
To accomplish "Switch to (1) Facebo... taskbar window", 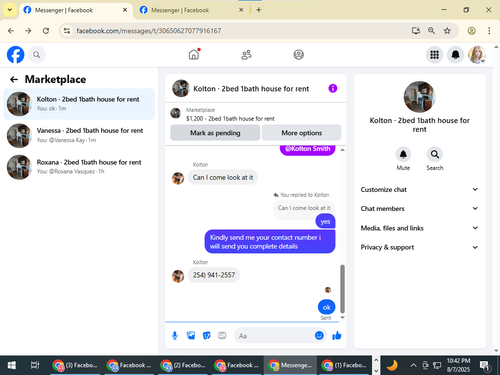I will (x=344, y=365).
